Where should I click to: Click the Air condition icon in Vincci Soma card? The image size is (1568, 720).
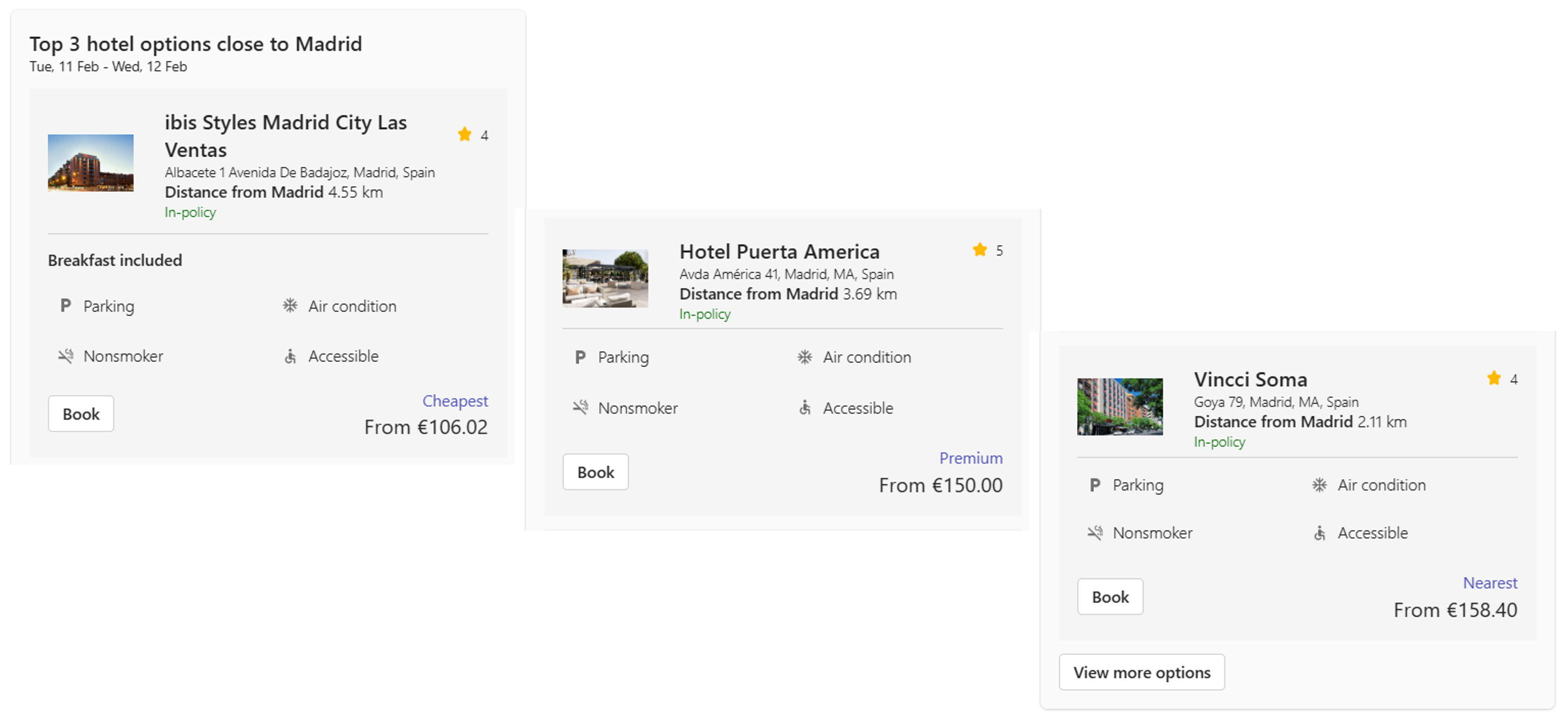click(1319, 485)
